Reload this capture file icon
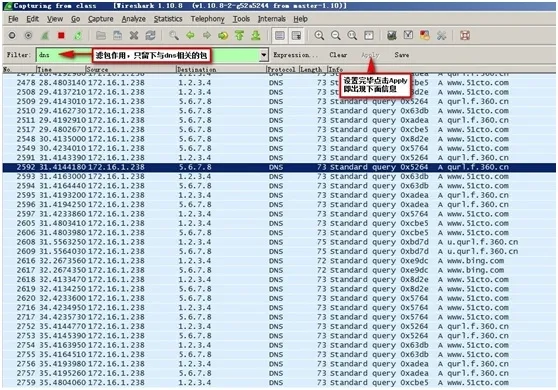558x390 pixels. (x=150, y=36)
